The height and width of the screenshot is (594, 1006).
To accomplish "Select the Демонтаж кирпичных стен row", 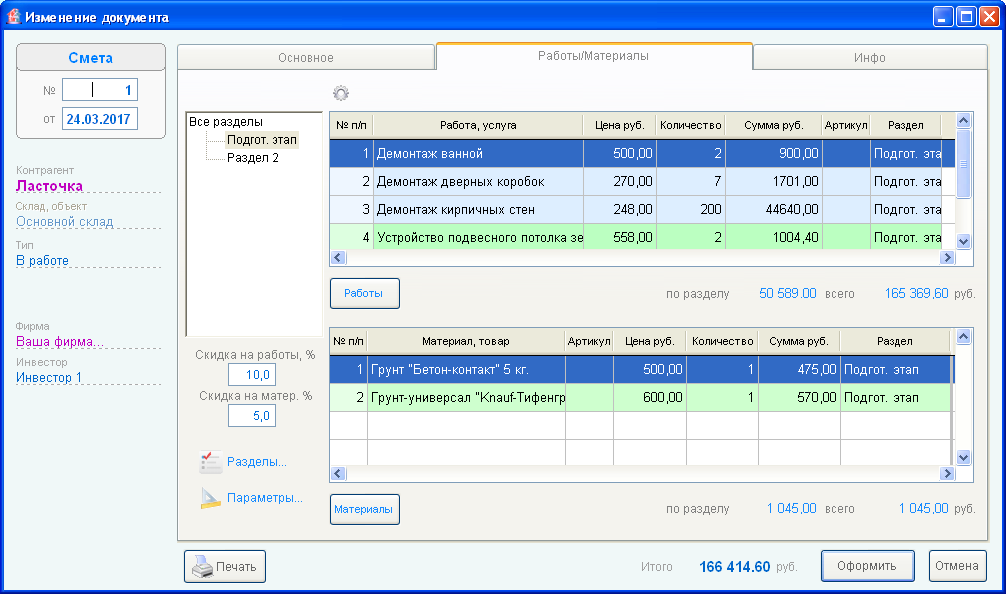I will tap(642, 209).
